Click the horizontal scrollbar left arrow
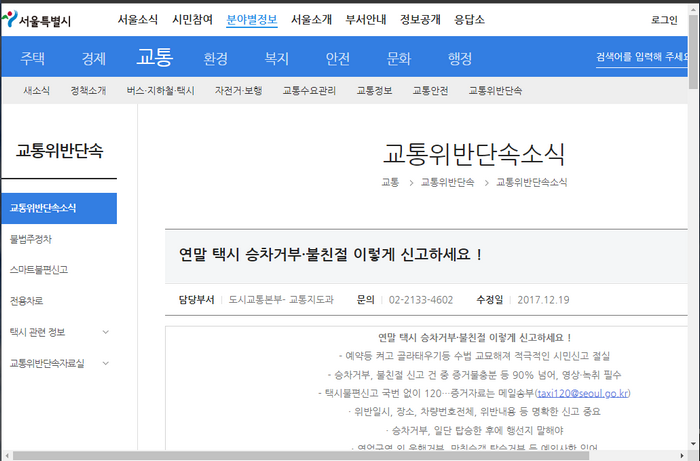700x461 pixels. pyautogui.click(x=6, y=456)
